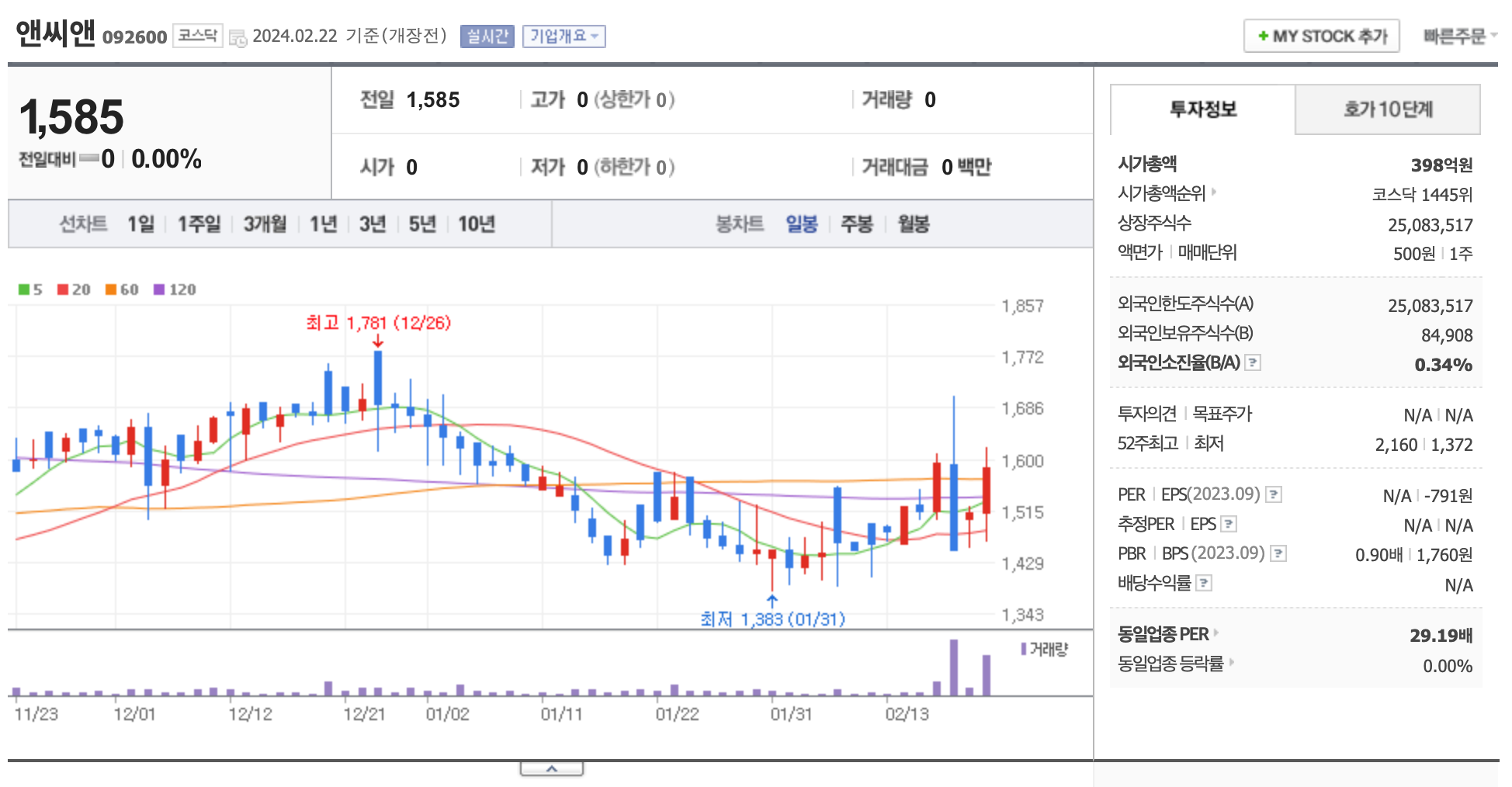This screenshot has height=787, width=1512.
Task: Select the 주봉 weekly candle view
Action: (857, 224)
